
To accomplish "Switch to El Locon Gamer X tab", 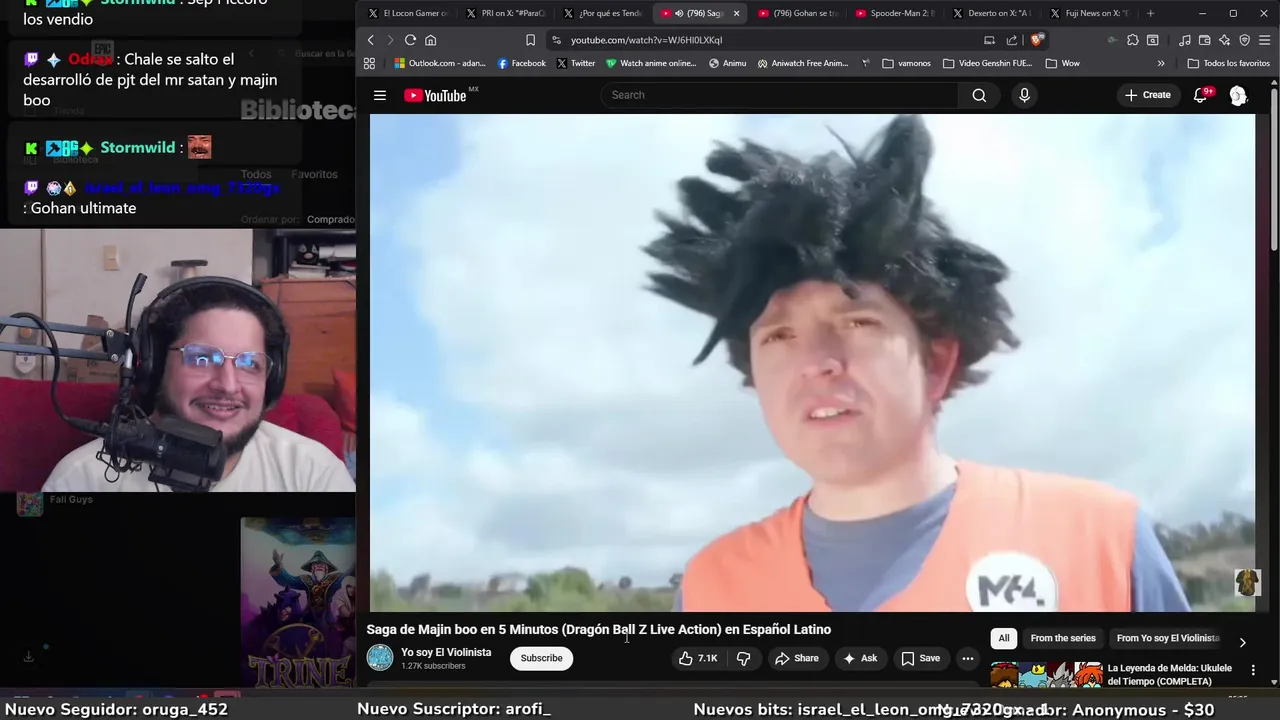I will [x=408, y=13].
